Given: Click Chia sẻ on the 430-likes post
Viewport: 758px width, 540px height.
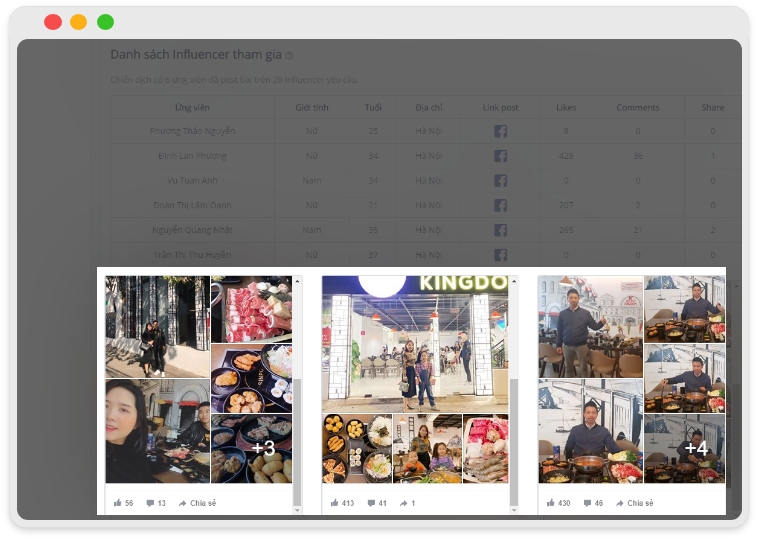Looking at the screenshot, I should (634, 503).
